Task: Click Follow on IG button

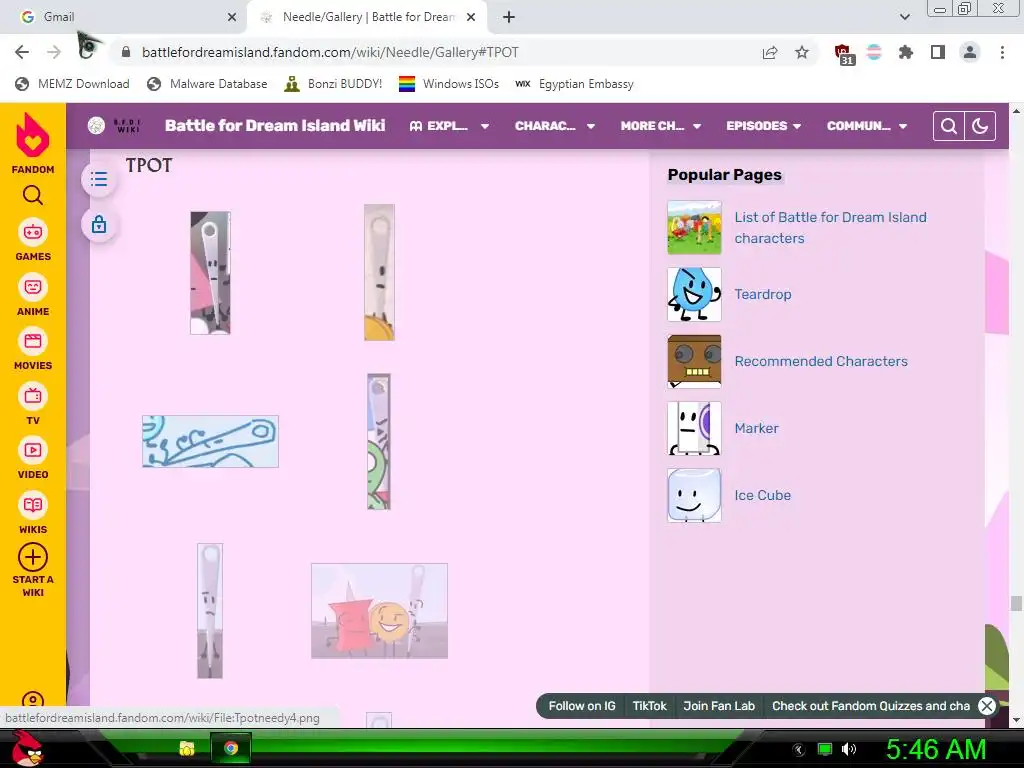Action: (582, 706)
